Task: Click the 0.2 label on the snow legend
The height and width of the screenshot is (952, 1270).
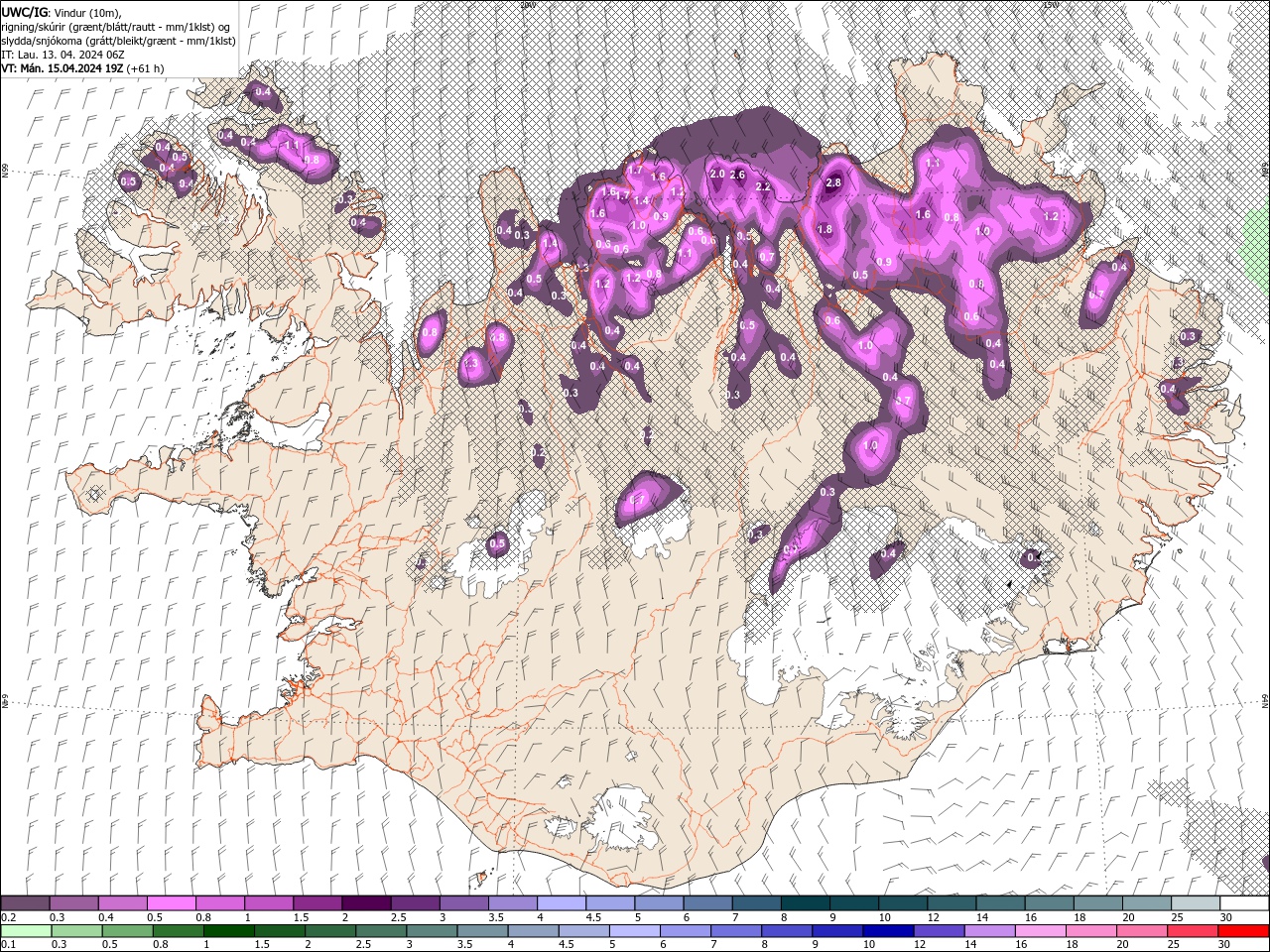Action: [x=9, y=917]
